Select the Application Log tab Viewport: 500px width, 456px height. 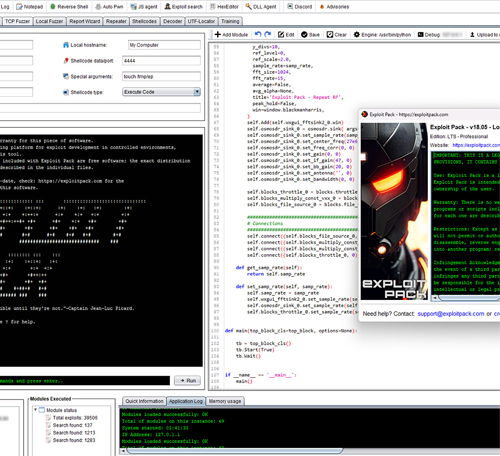point(186,401)
